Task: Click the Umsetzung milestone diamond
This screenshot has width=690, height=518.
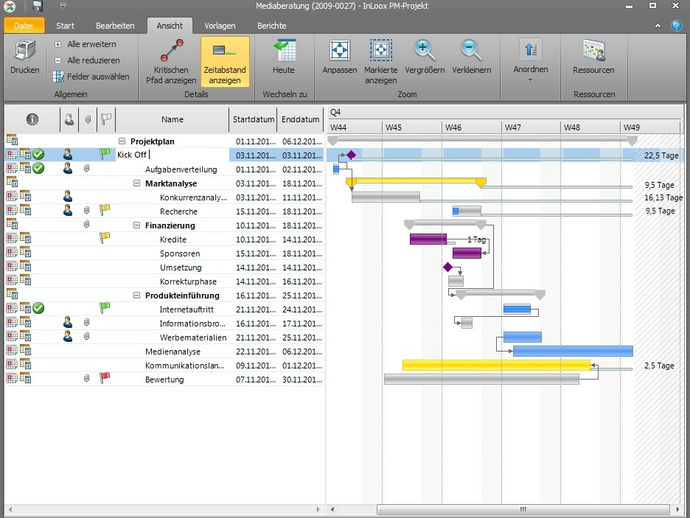Action: pos(448,267)
